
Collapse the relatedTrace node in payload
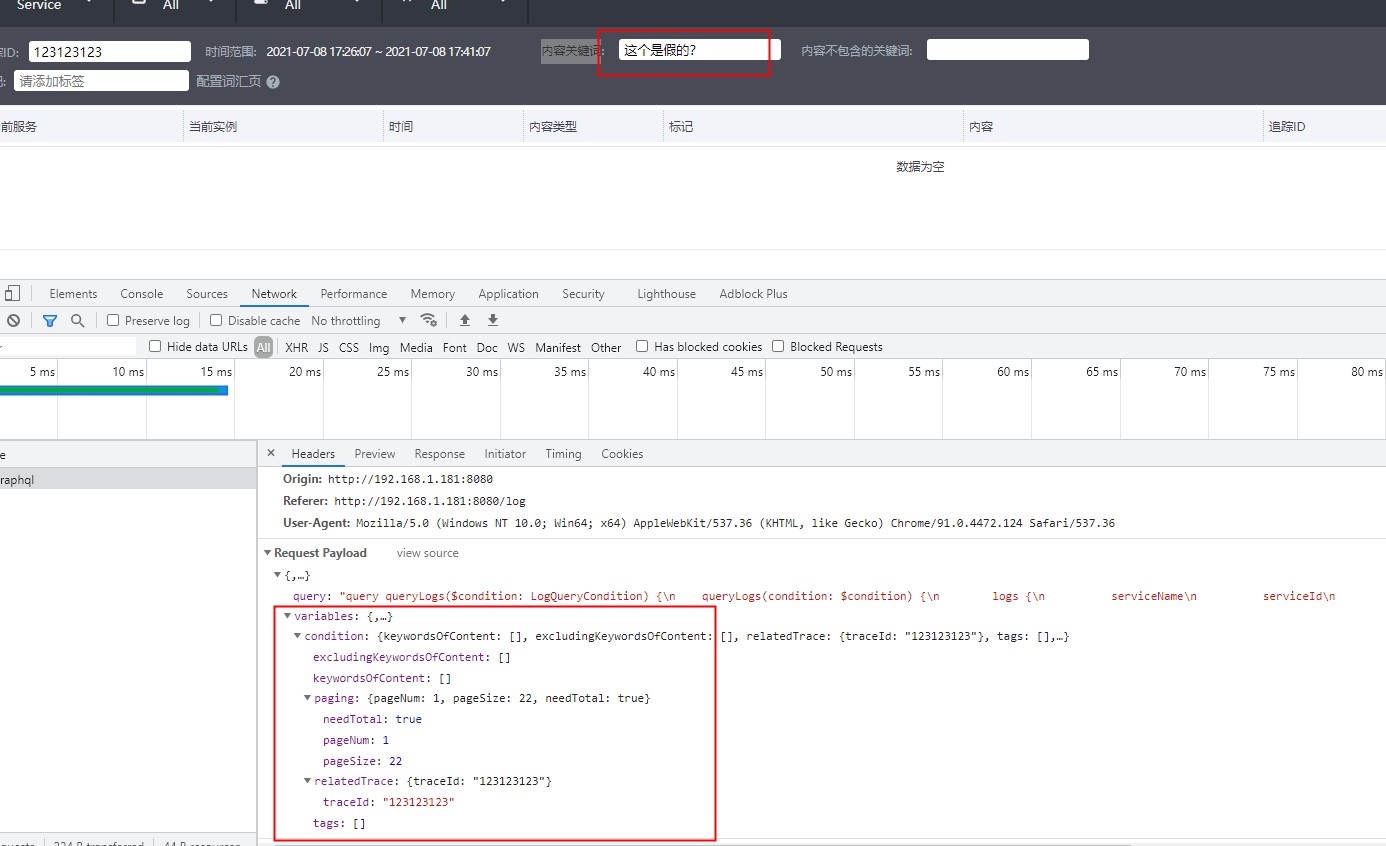308,781
